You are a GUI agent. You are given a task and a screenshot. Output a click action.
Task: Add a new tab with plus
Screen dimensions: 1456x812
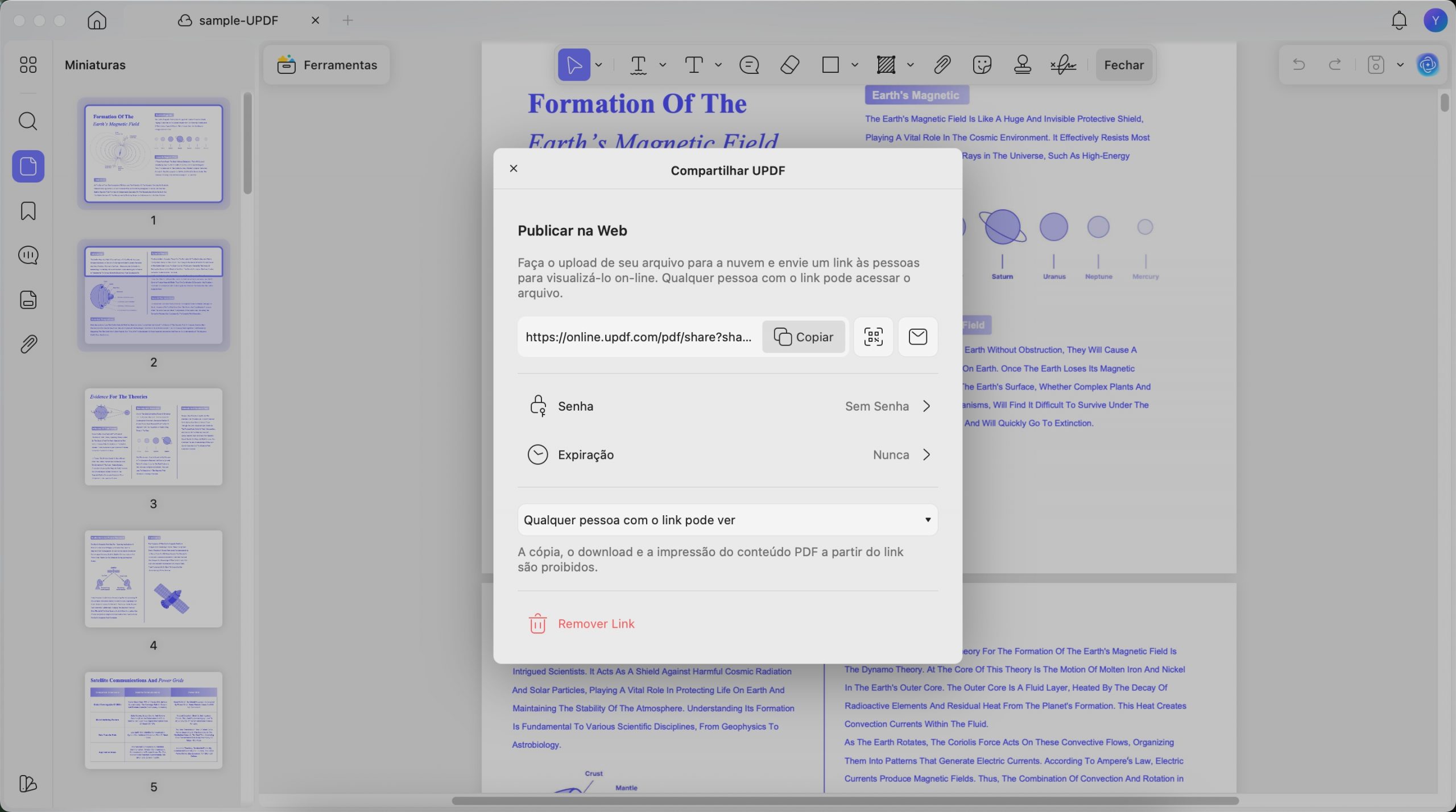[348, 20]
